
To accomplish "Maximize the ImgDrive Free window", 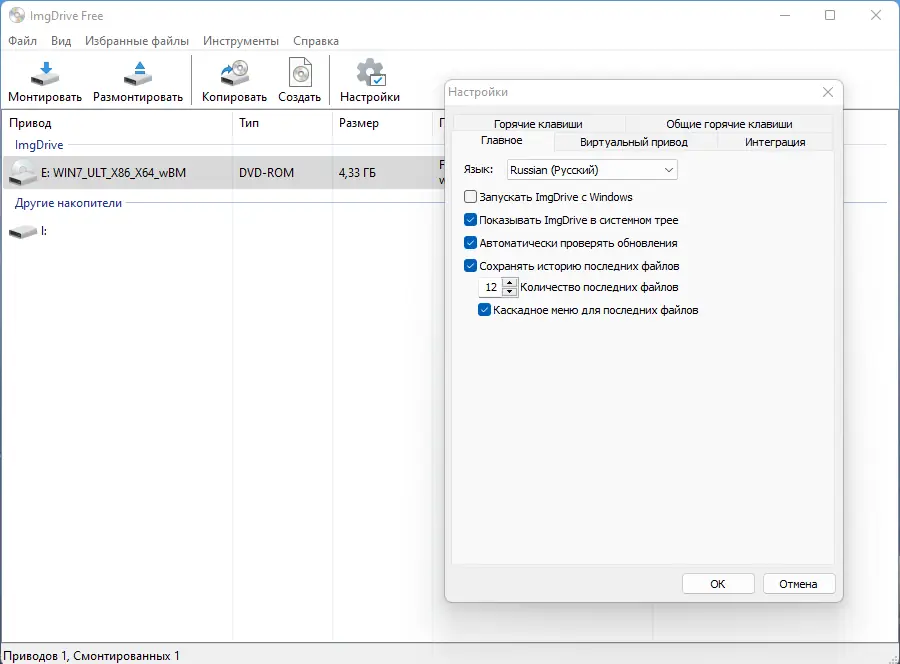I will 830,15.
